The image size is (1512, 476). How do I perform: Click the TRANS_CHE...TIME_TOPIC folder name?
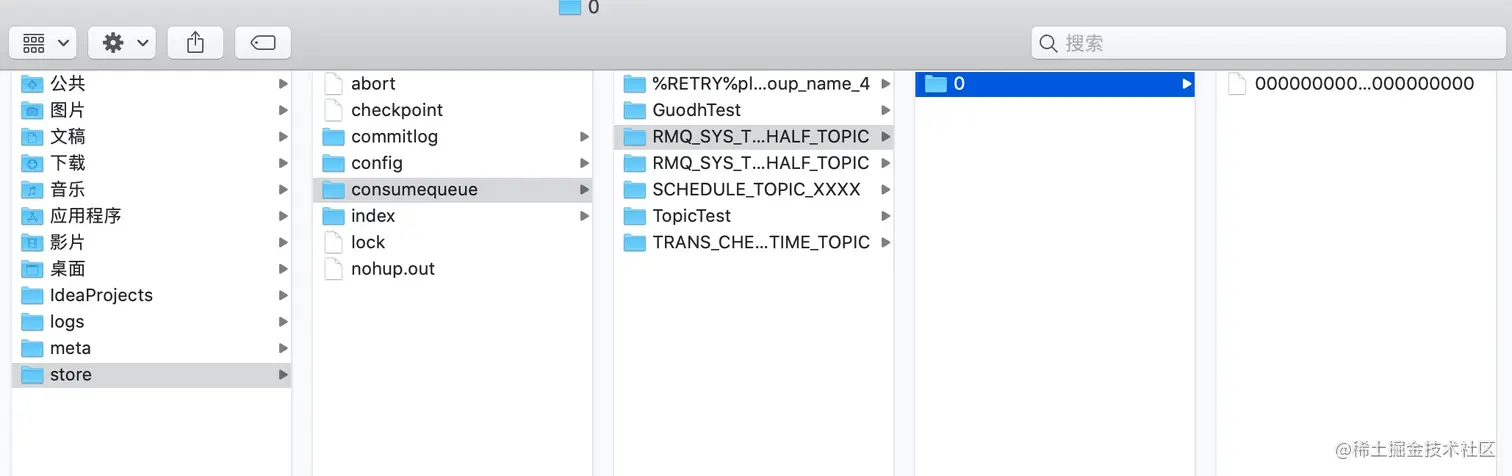[x=761, y=242]
